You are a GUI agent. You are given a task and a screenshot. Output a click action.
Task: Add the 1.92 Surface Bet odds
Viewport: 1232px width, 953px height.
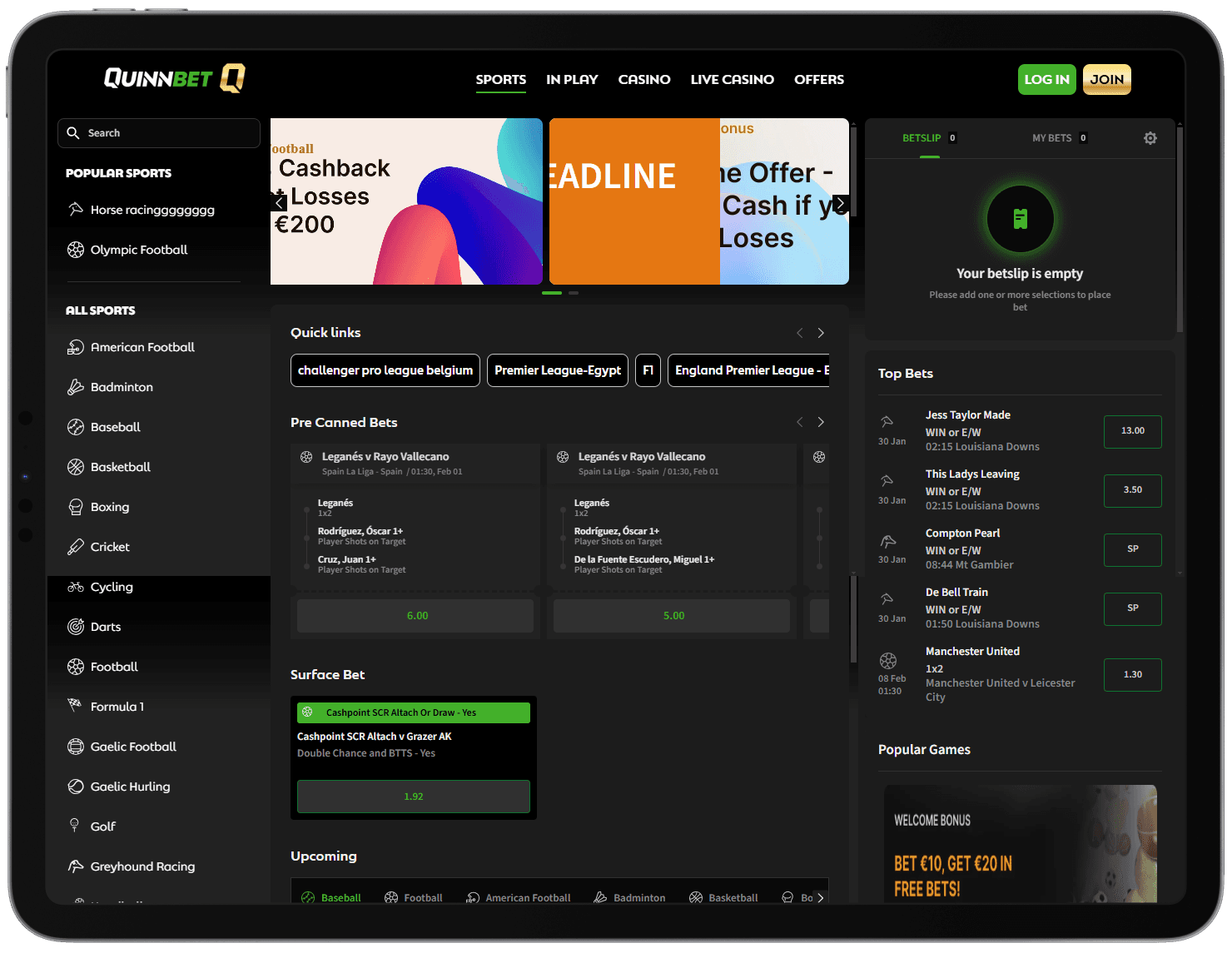click(x=414, y=797)
